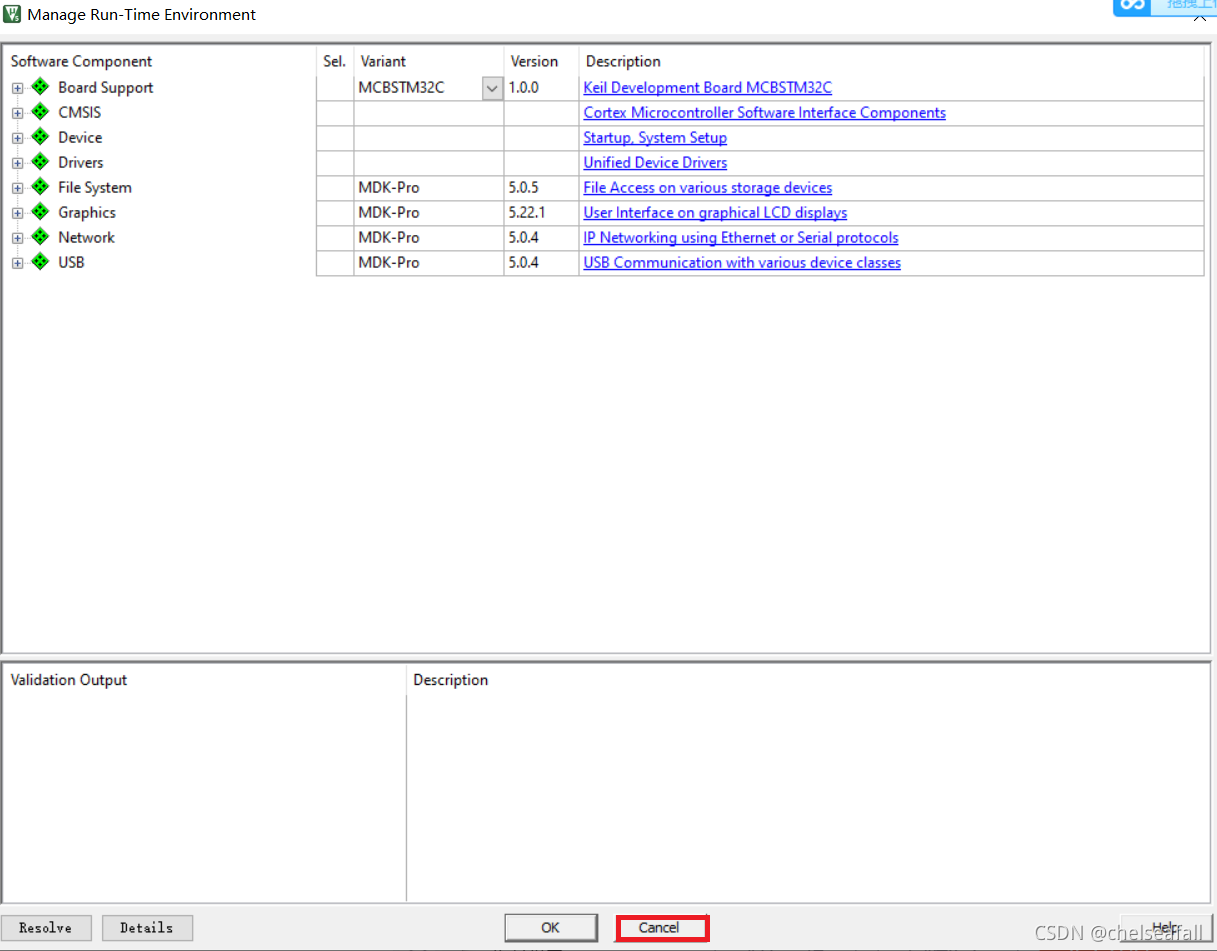Expand the Drivers tree node
The image size is (1217, 951).
point(17,163)
